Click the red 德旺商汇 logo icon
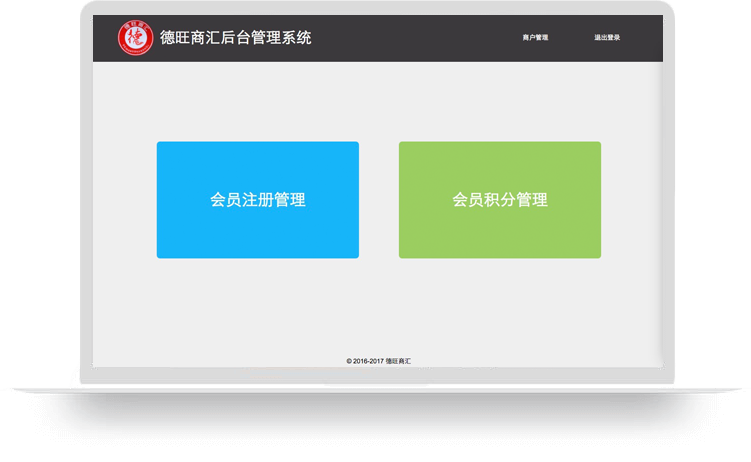 136,37
